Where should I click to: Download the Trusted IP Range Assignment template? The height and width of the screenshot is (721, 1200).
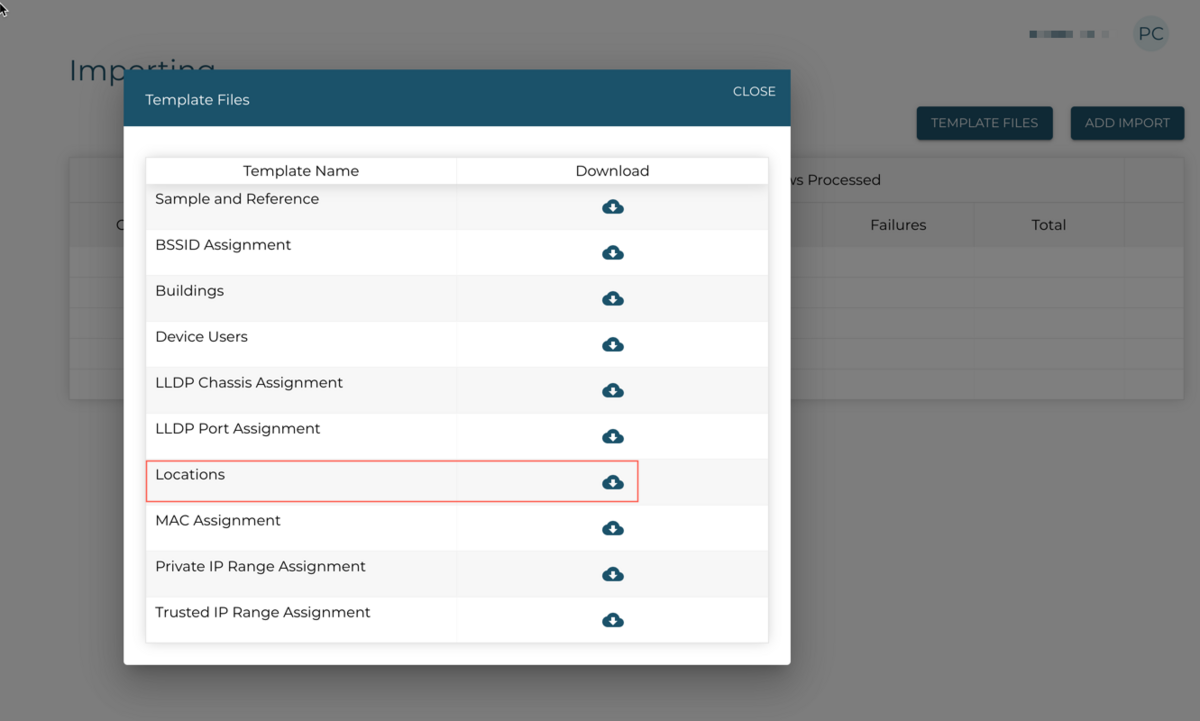click(613, 621)
